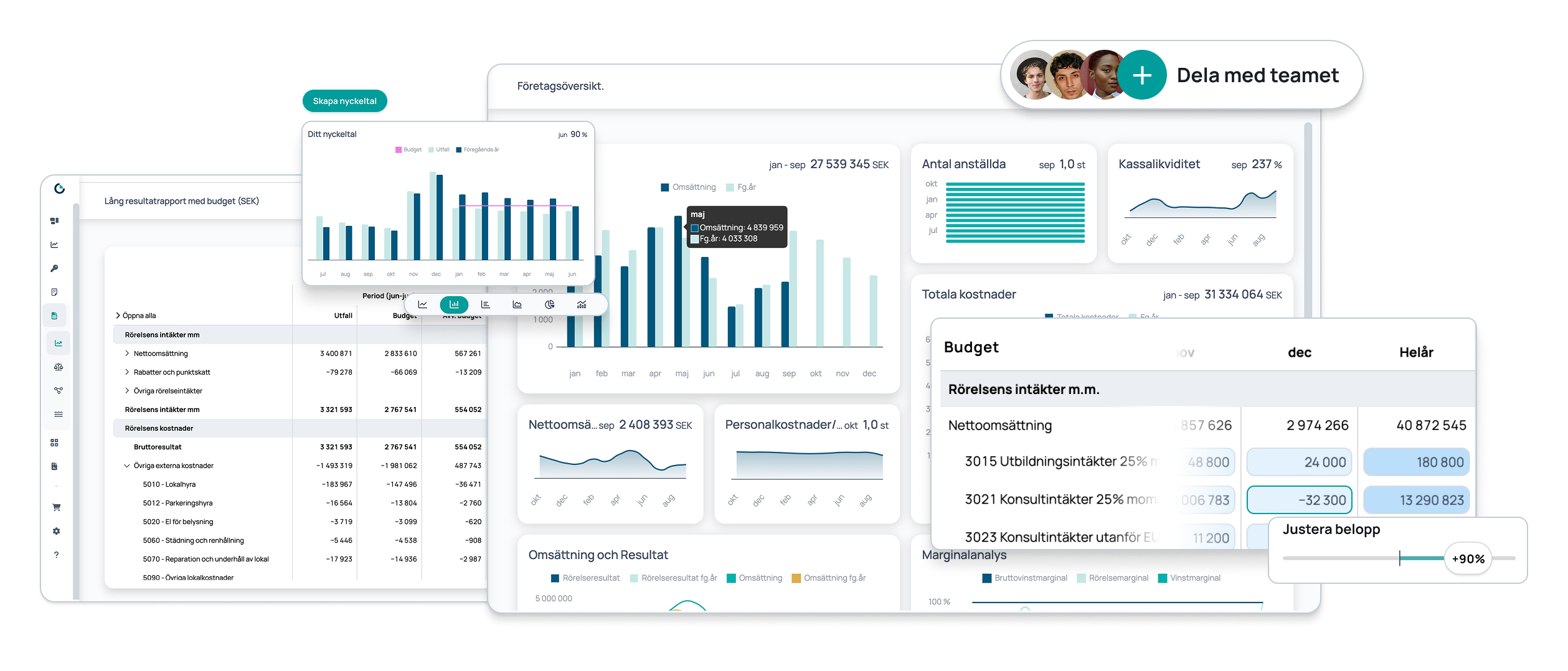This screenshot has width=1568, height=671.
Task: Click the Skapa nyckeltal button
Action: coord(344,101)
